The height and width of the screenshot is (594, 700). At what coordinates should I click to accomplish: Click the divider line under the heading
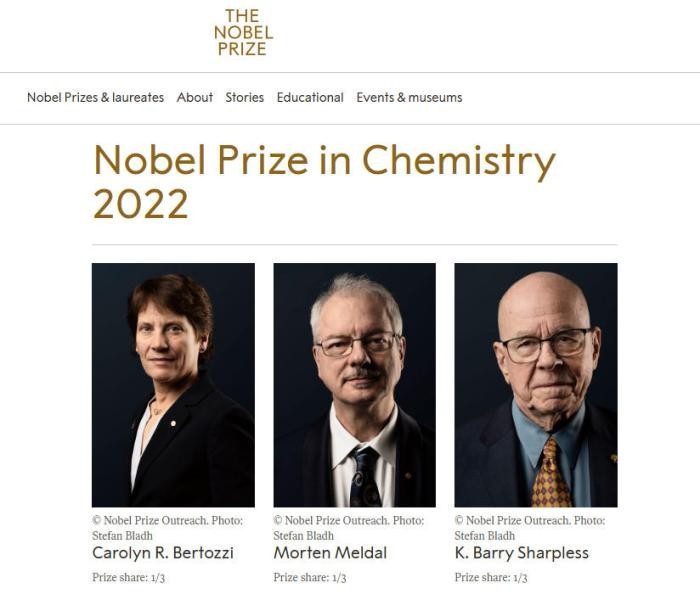pyautogui.click(x=354, y=245)
